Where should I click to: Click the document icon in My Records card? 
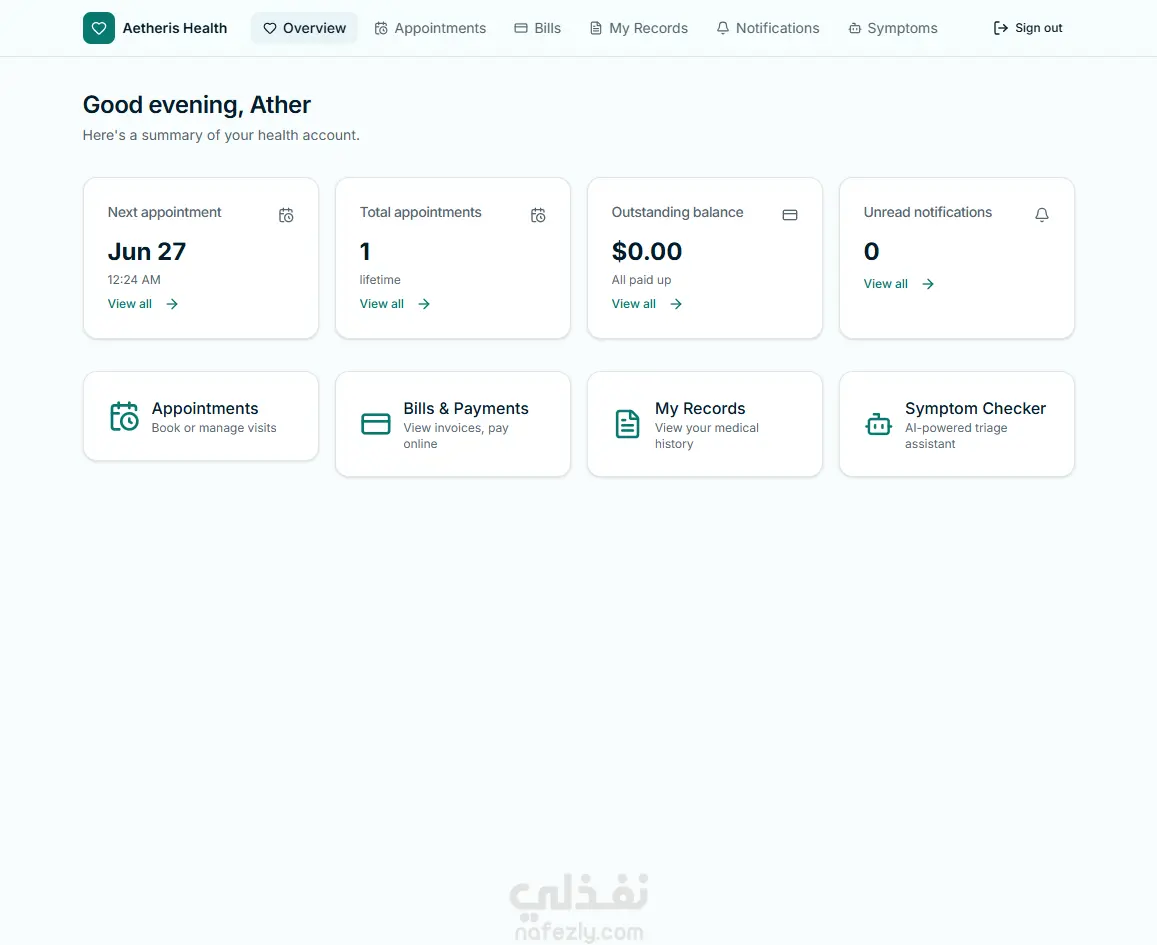click(x=627, y=424)
